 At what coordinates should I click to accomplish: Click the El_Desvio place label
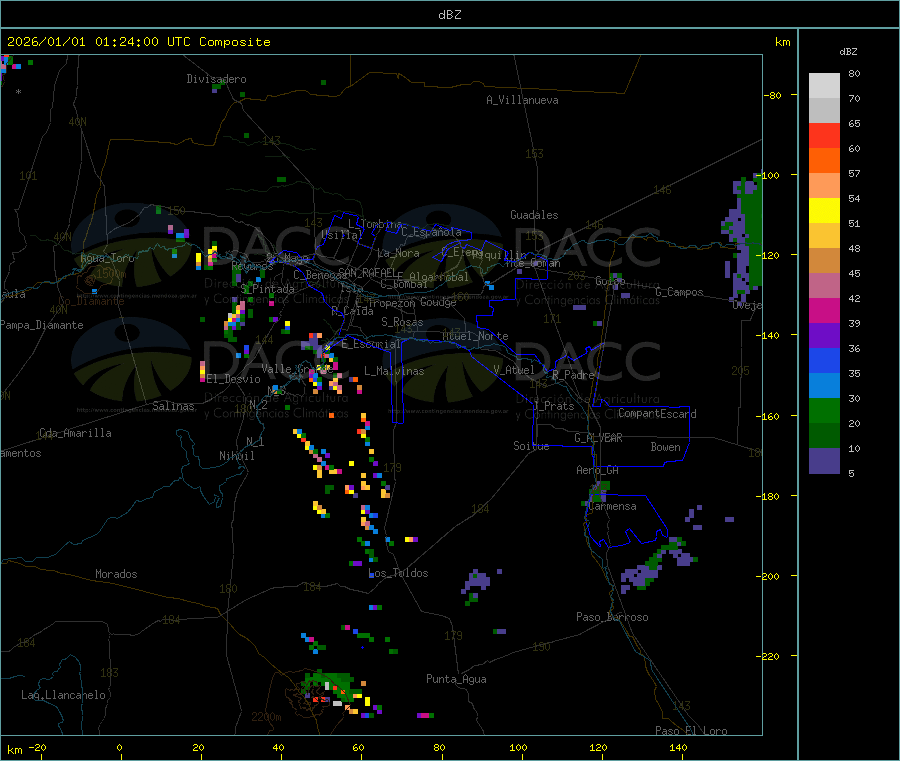[234, 379]
